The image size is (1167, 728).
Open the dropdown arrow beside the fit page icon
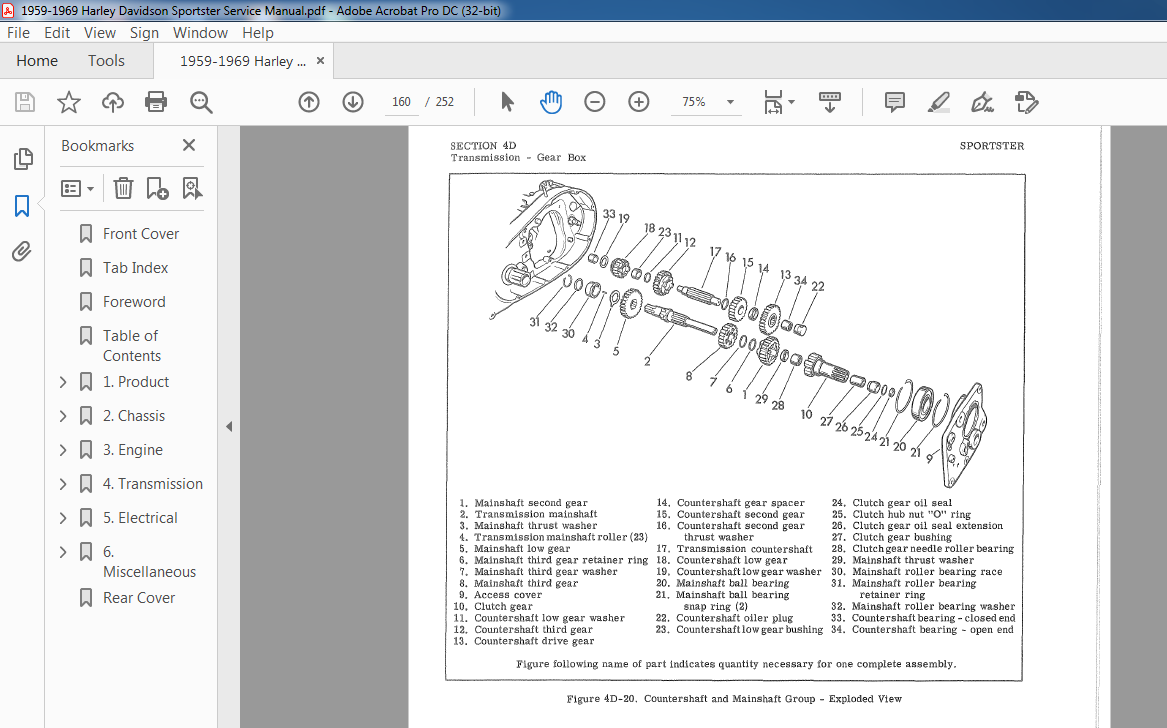point(792,102)
